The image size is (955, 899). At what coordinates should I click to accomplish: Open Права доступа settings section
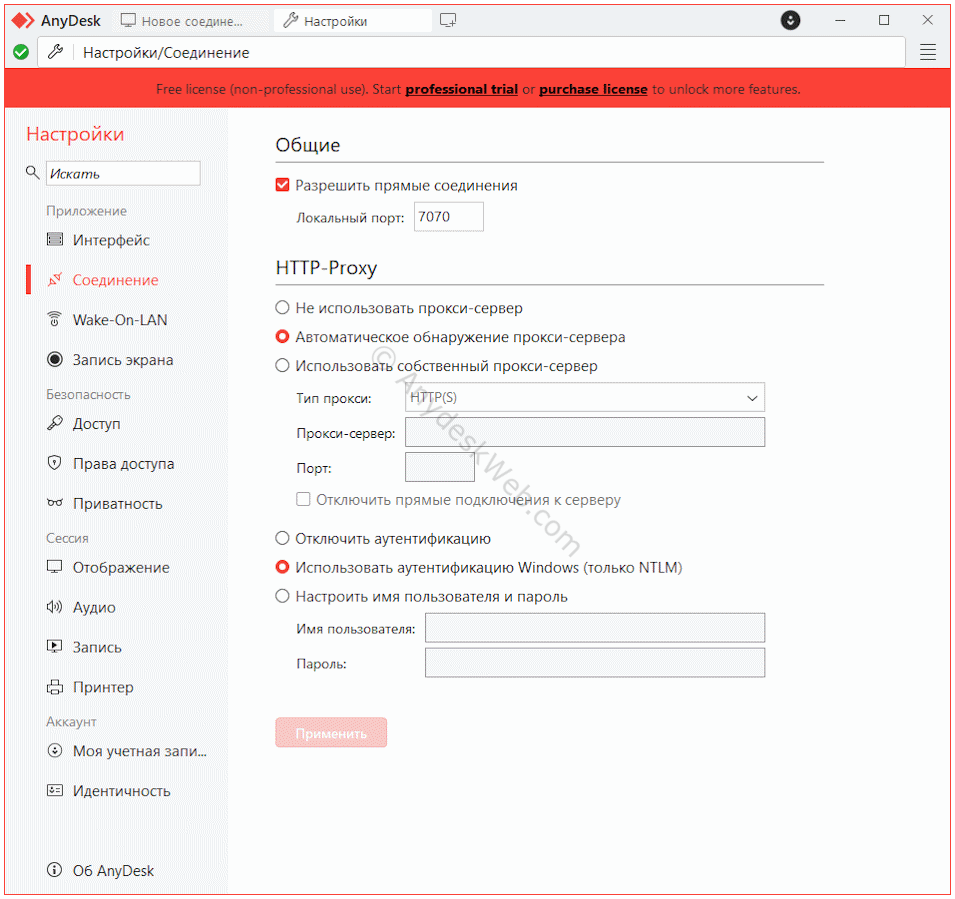coord(123,464)
